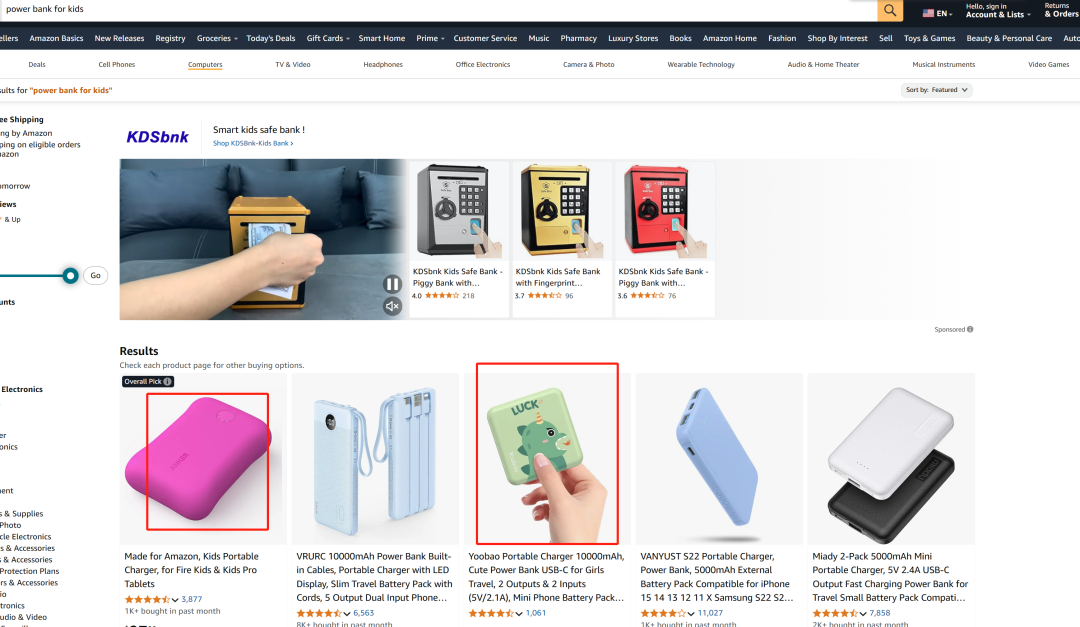Screen dimensions: 1080x627
Task: Click the Sponsored info icon
Action: [x=970, y=329]
